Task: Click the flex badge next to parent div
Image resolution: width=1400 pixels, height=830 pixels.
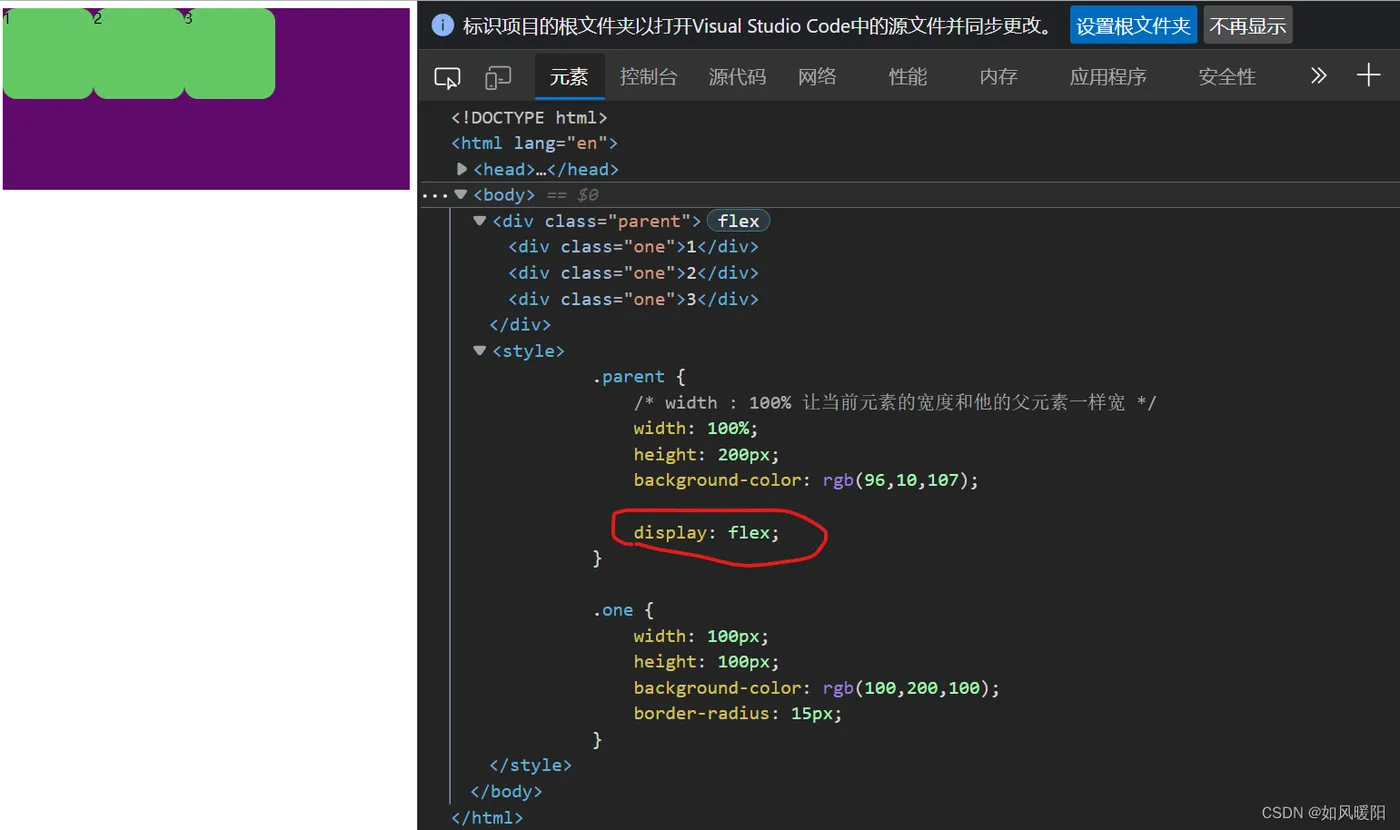Action: (x=738, y=221)
